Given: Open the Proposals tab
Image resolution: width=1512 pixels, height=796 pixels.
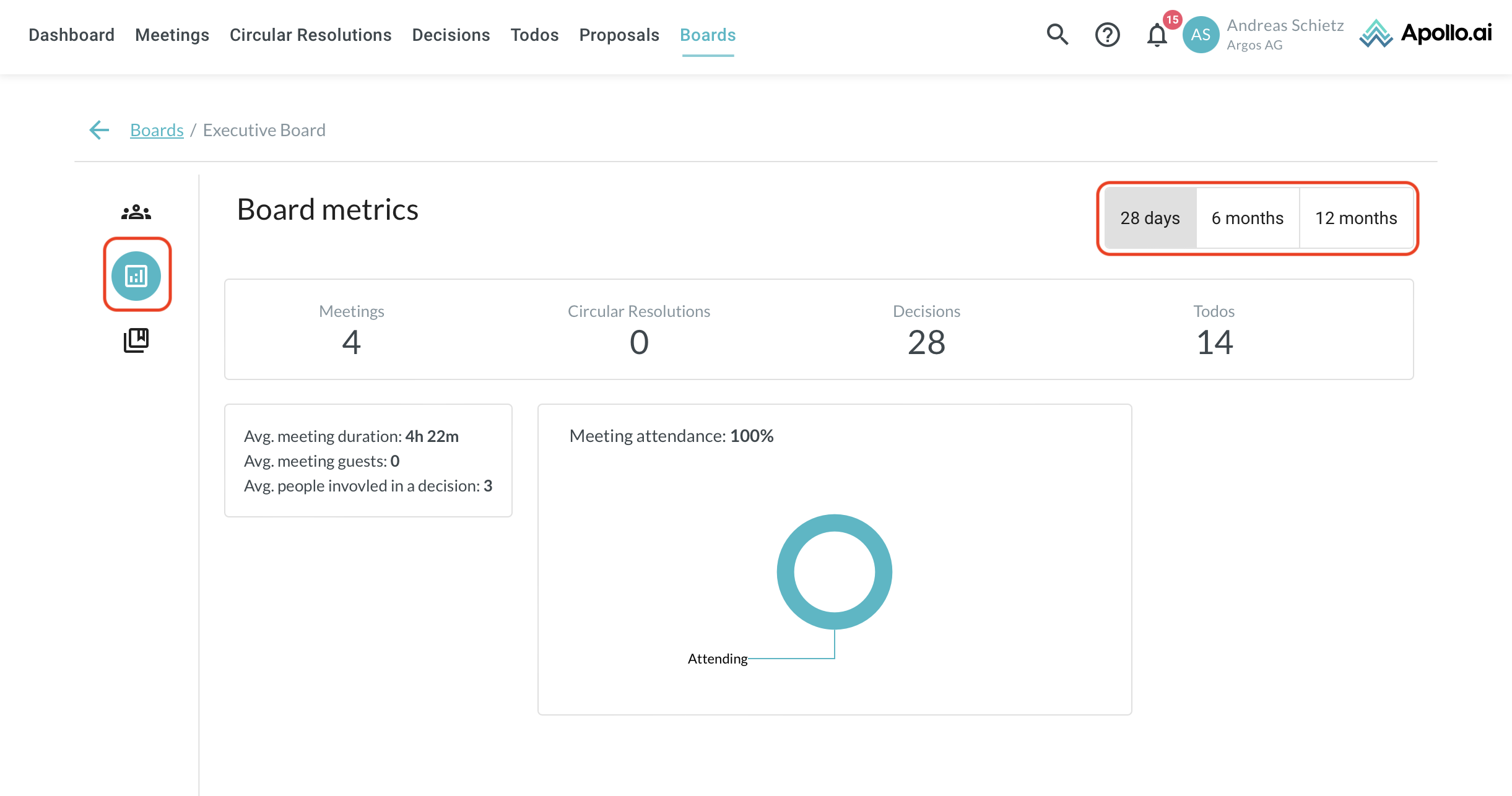Looking at the screenshot, I should pos(619,35).
